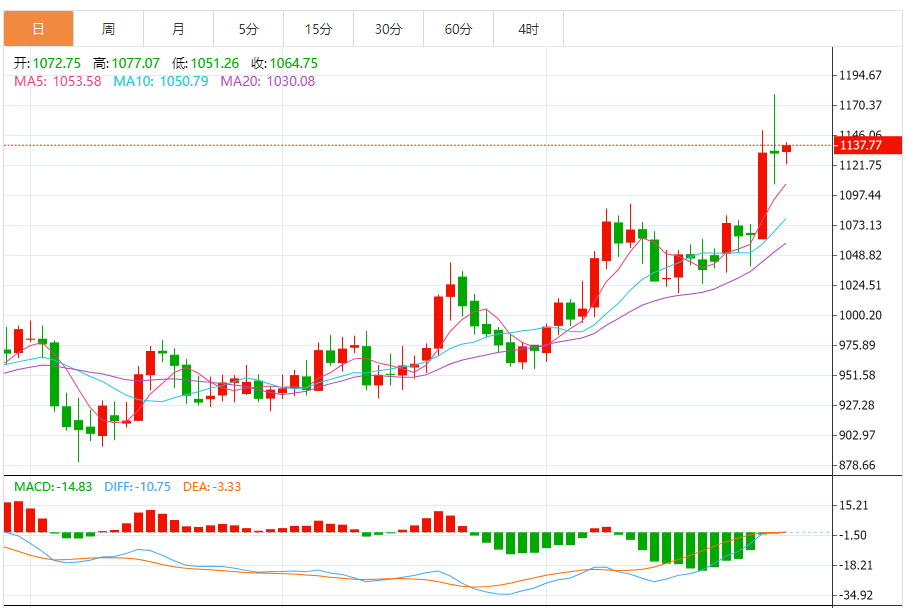Click the red 1137.77 current price label
907x608 pixels.
click(868, 145)
